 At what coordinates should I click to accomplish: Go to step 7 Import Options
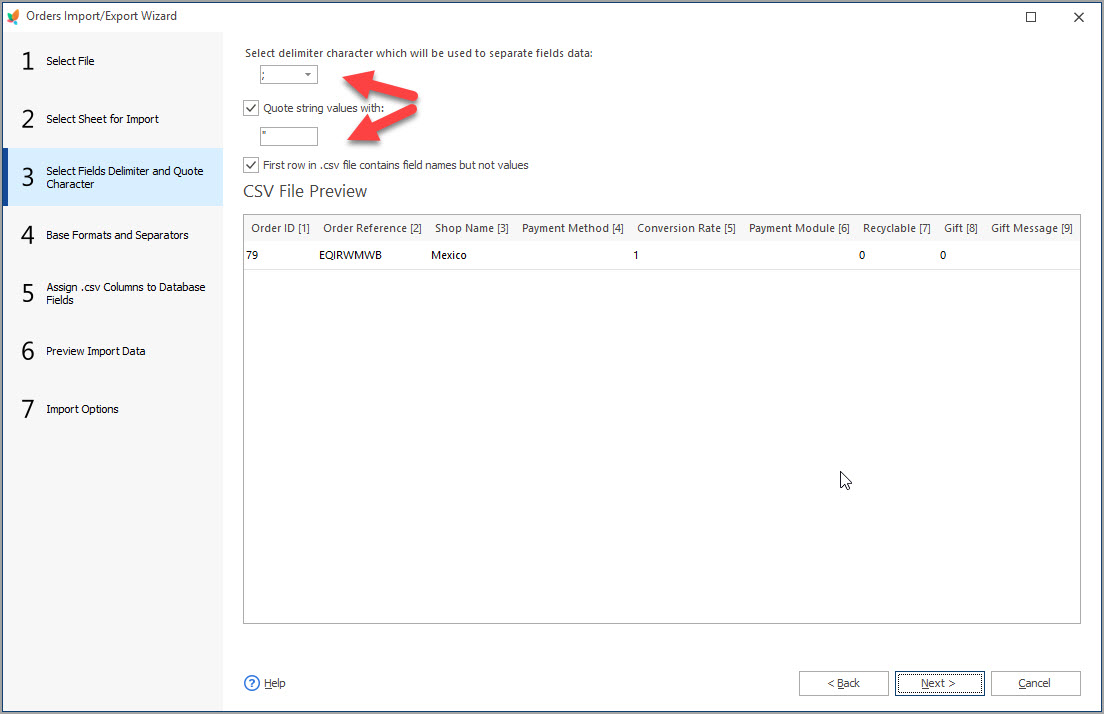pos(113,409)
